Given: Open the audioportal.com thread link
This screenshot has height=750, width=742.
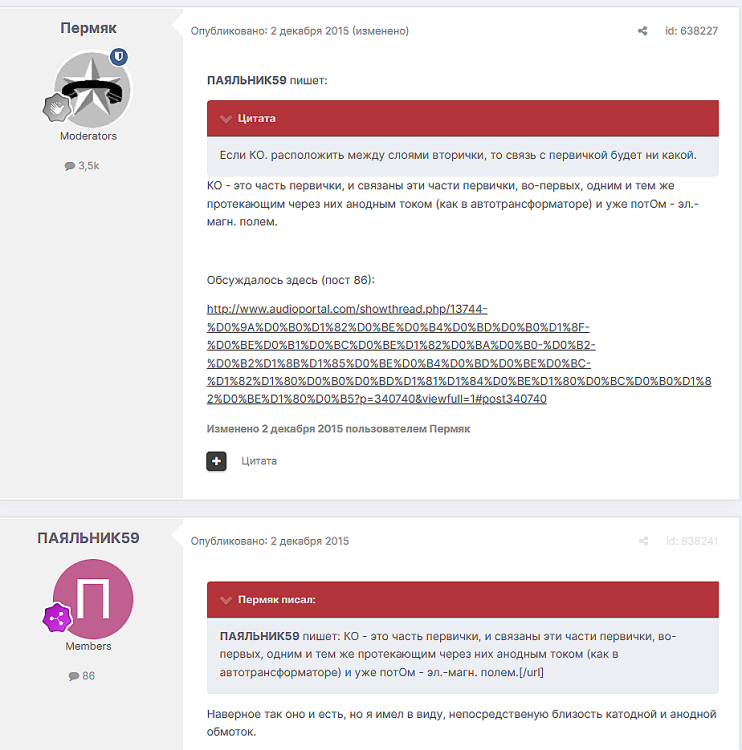Looking at the screenshot, I should [x=459, y=354].
